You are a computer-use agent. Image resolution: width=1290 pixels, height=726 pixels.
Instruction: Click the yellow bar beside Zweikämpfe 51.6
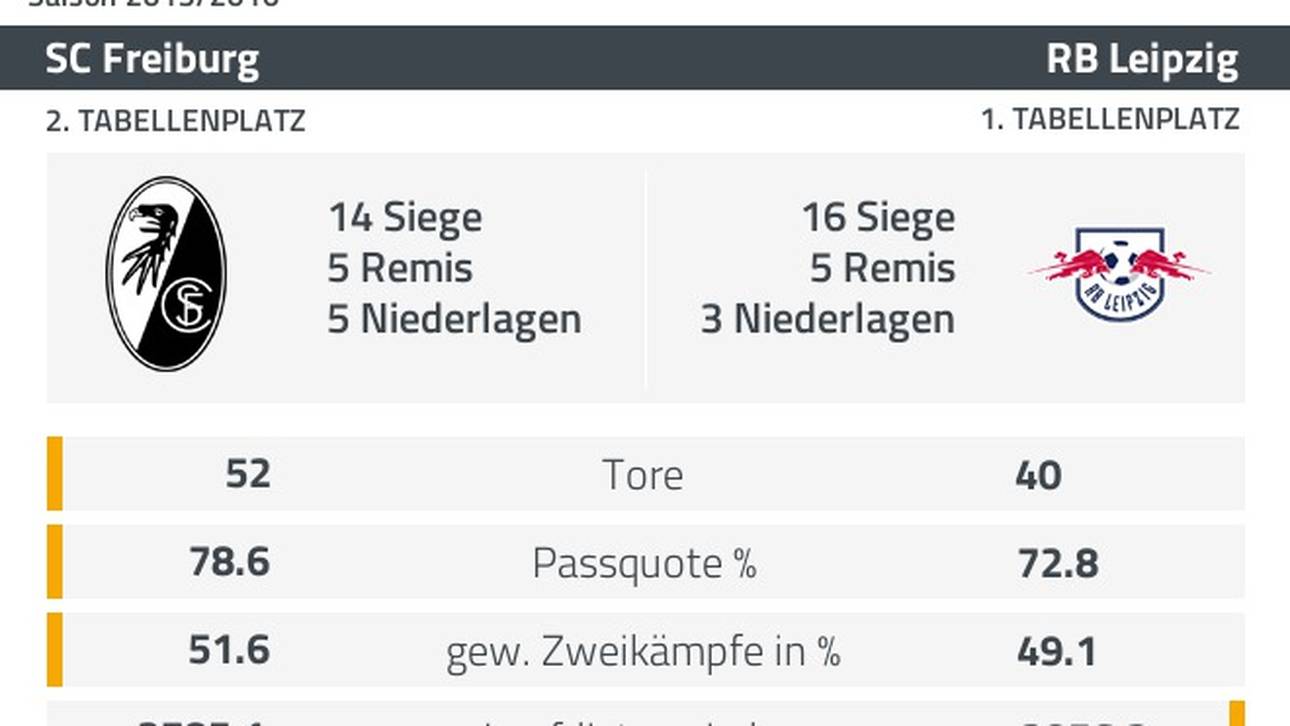(x=54, y=650)
